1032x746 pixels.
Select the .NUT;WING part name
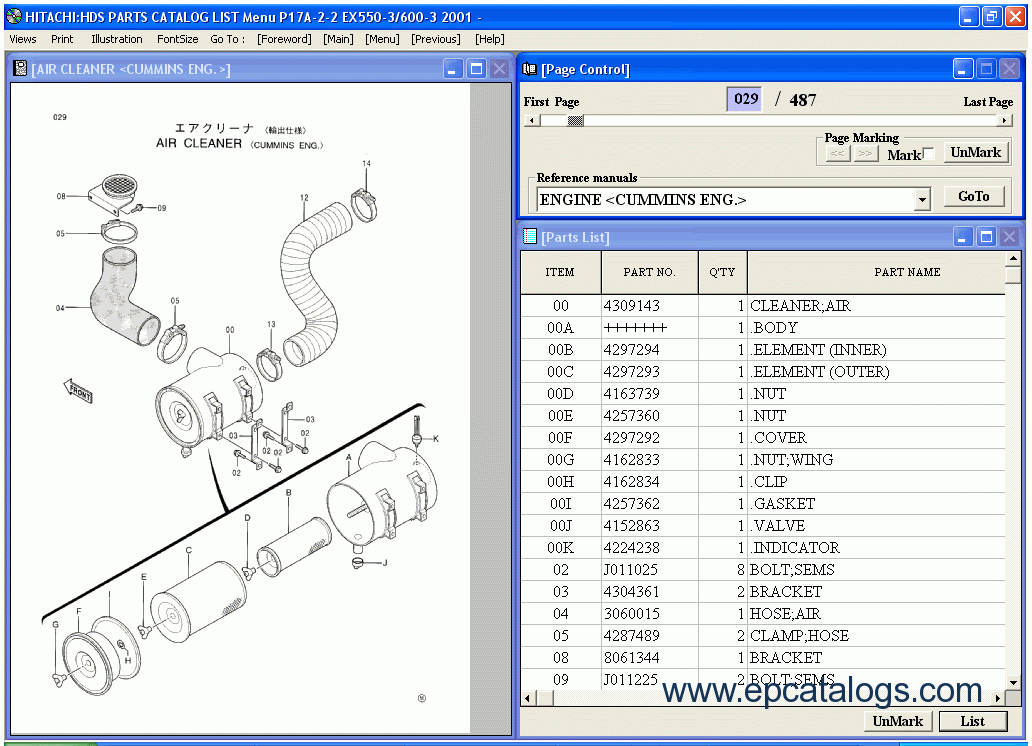click(x=792, y=460)
